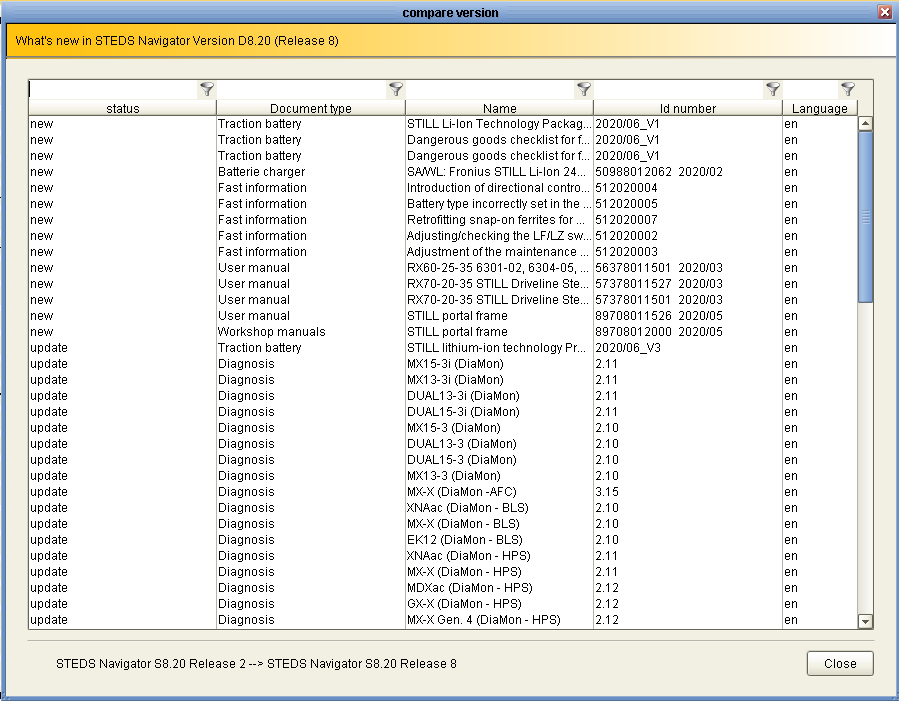
Task: Select GX-X (DiaMon - HPS) row
Action: pos(443,605)
